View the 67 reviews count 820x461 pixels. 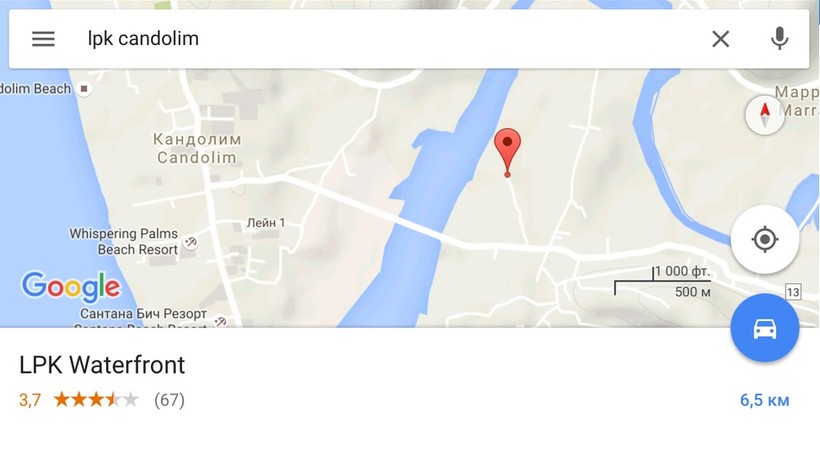coord(169,400)
